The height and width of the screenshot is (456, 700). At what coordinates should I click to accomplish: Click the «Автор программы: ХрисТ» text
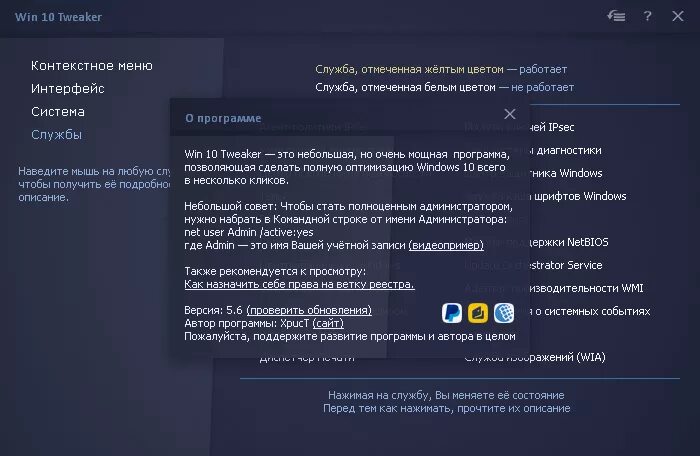[x=246, y=323]
